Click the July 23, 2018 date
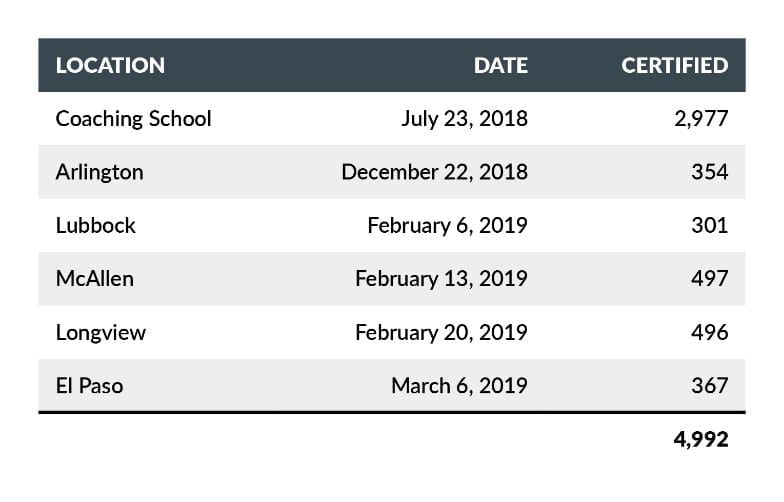This screenshot has height=502, width=784. pyautogui.click(x=464, y=119)
